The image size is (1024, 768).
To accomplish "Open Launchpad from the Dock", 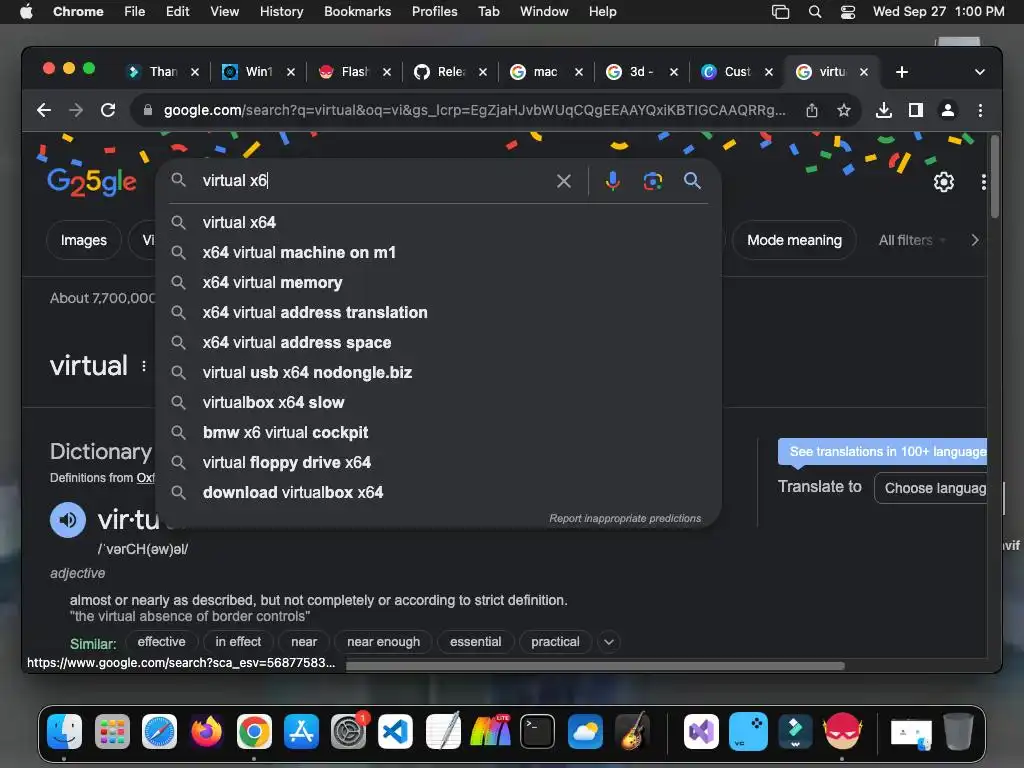I will [x=112, y=731].
